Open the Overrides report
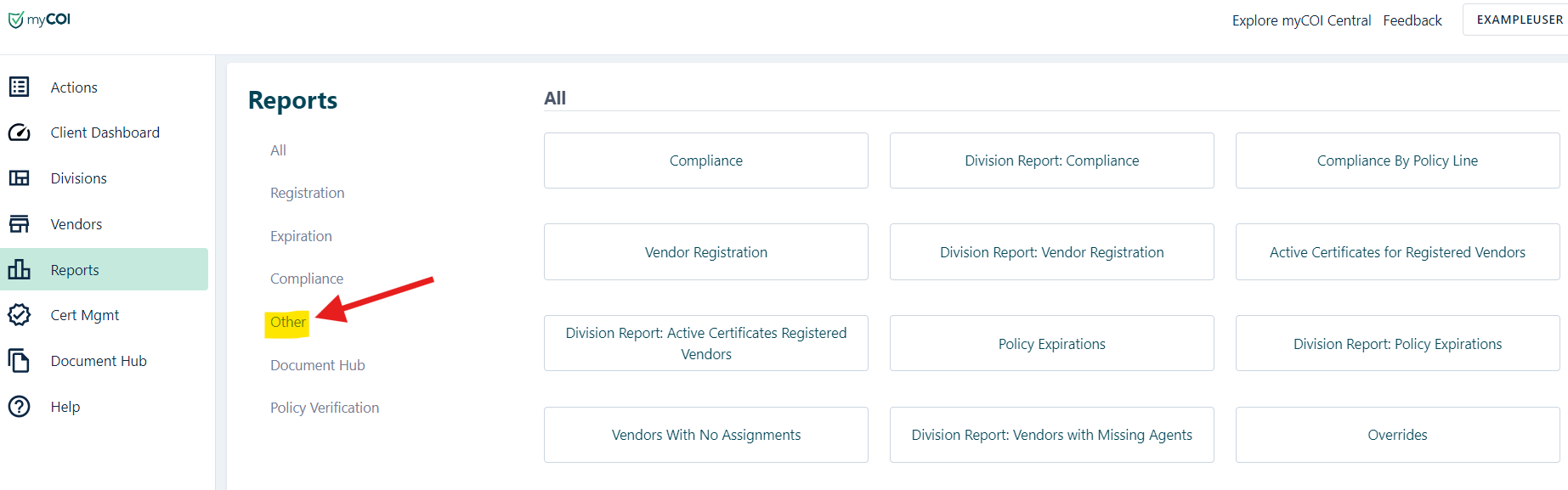Image resolution: width=1568 pixels, height=490 pixels. tap(1397, 435)
